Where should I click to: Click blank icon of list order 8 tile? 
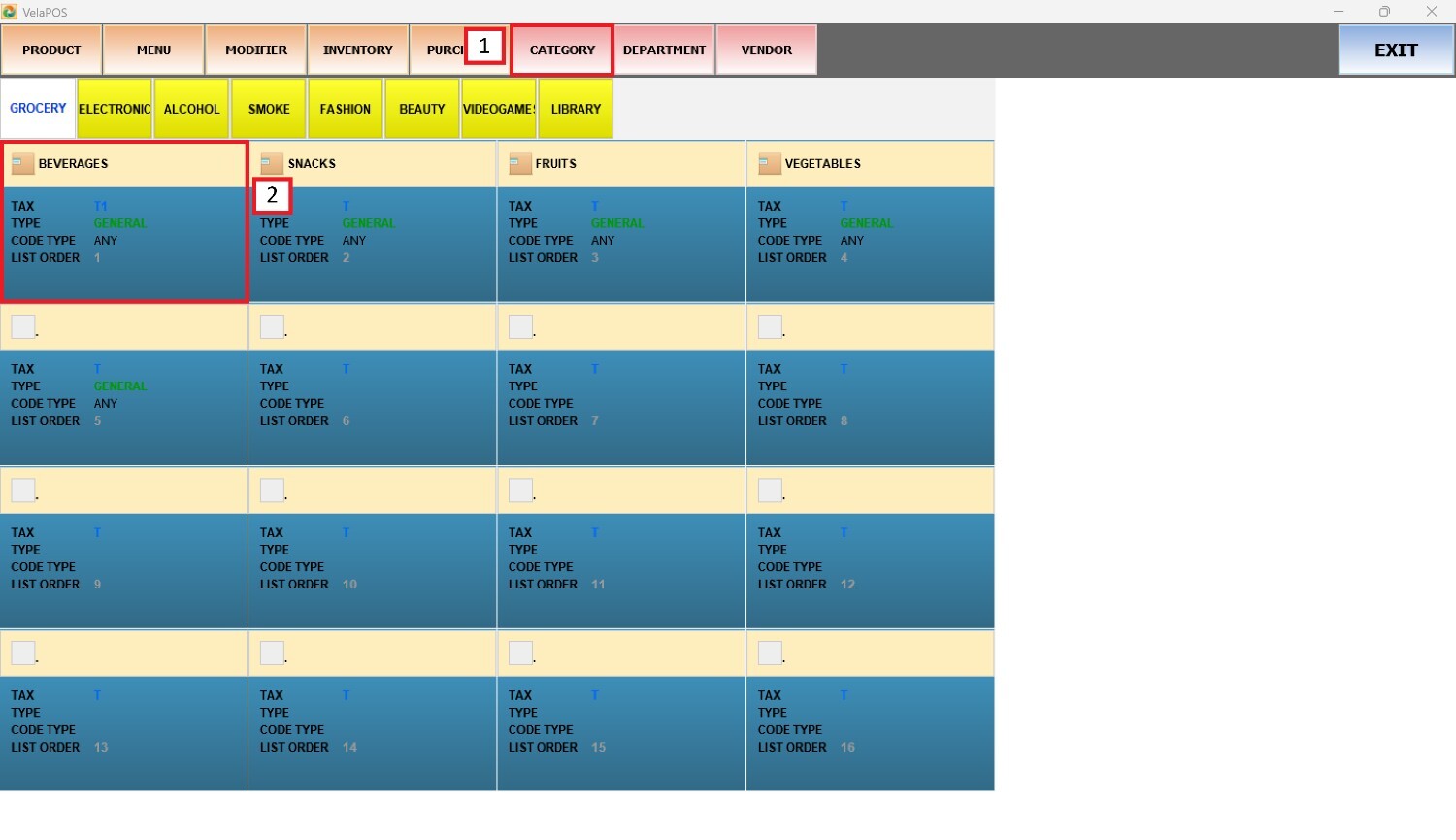pyautogui.click(x=770, y=326)
